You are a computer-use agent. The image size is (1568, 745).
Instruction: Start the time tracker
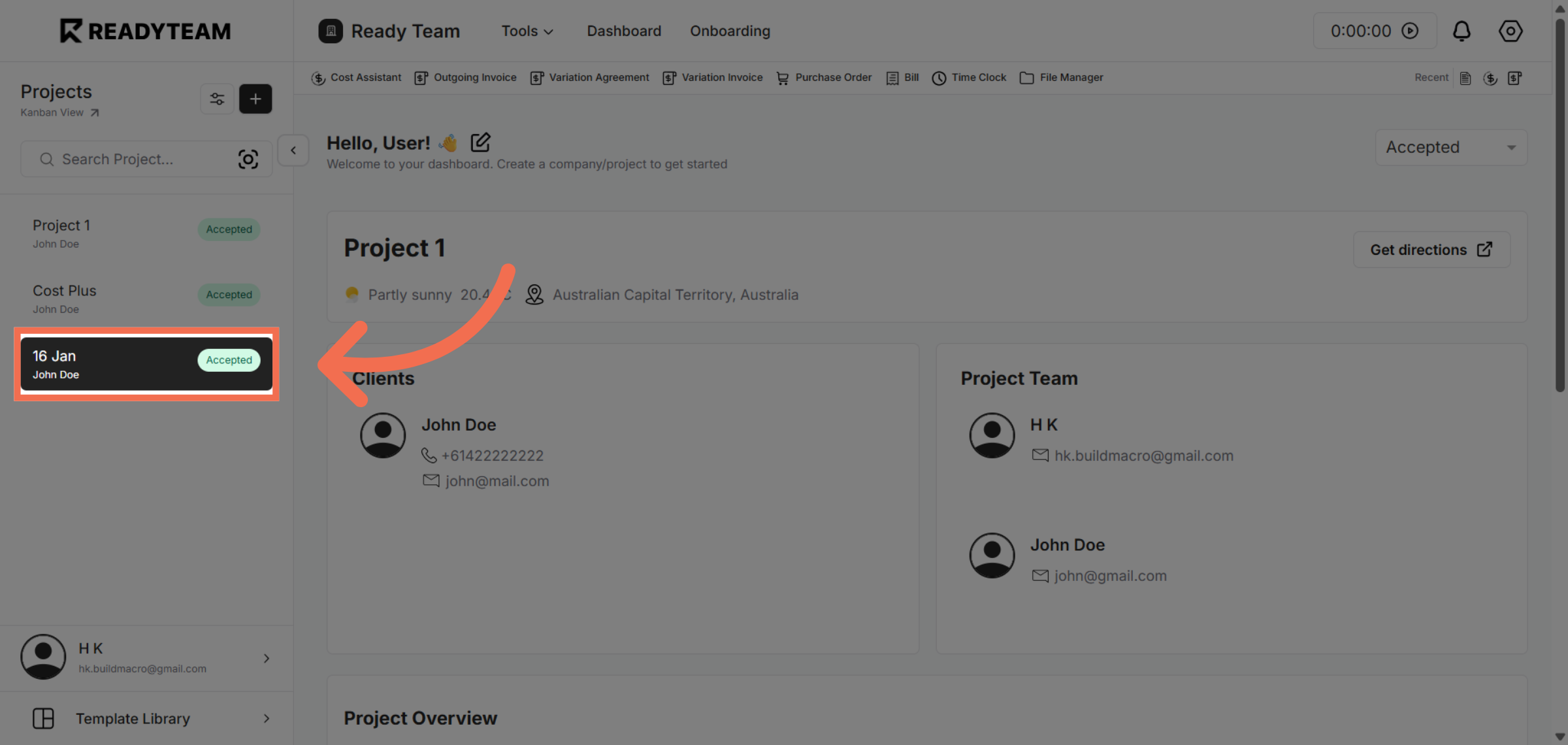point(1411,30)
